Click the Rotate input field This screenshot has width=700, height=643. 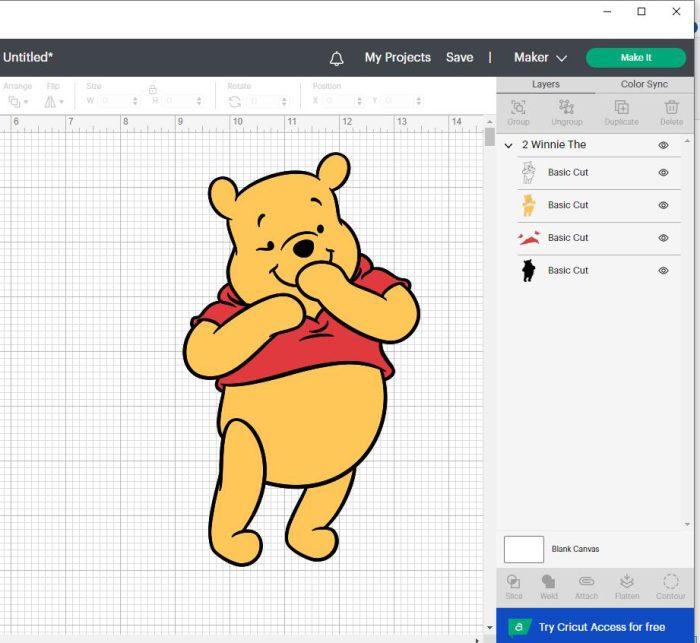pos(264,101)
